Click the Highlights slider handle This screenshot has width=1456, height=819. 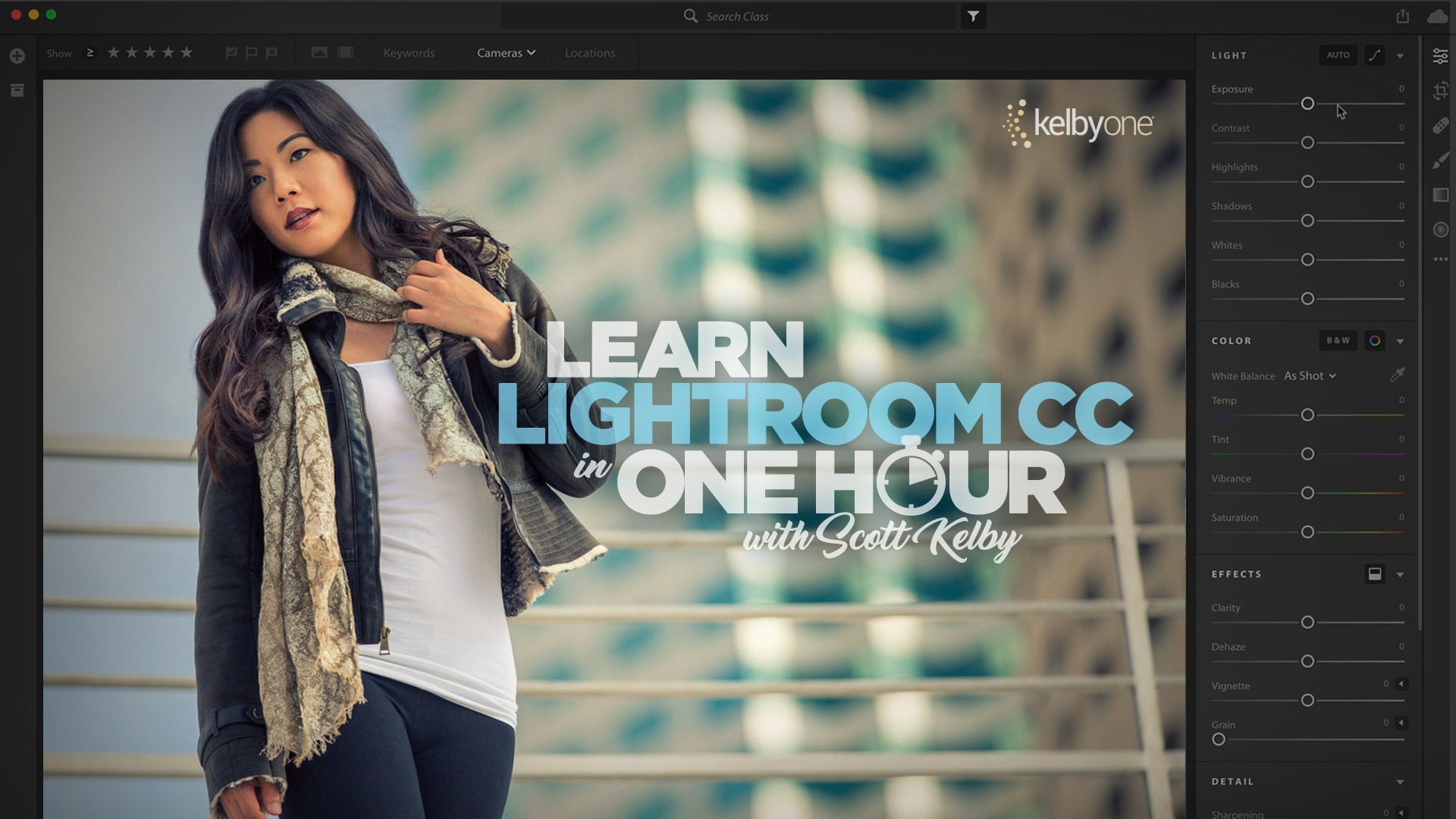(1307, 182)
